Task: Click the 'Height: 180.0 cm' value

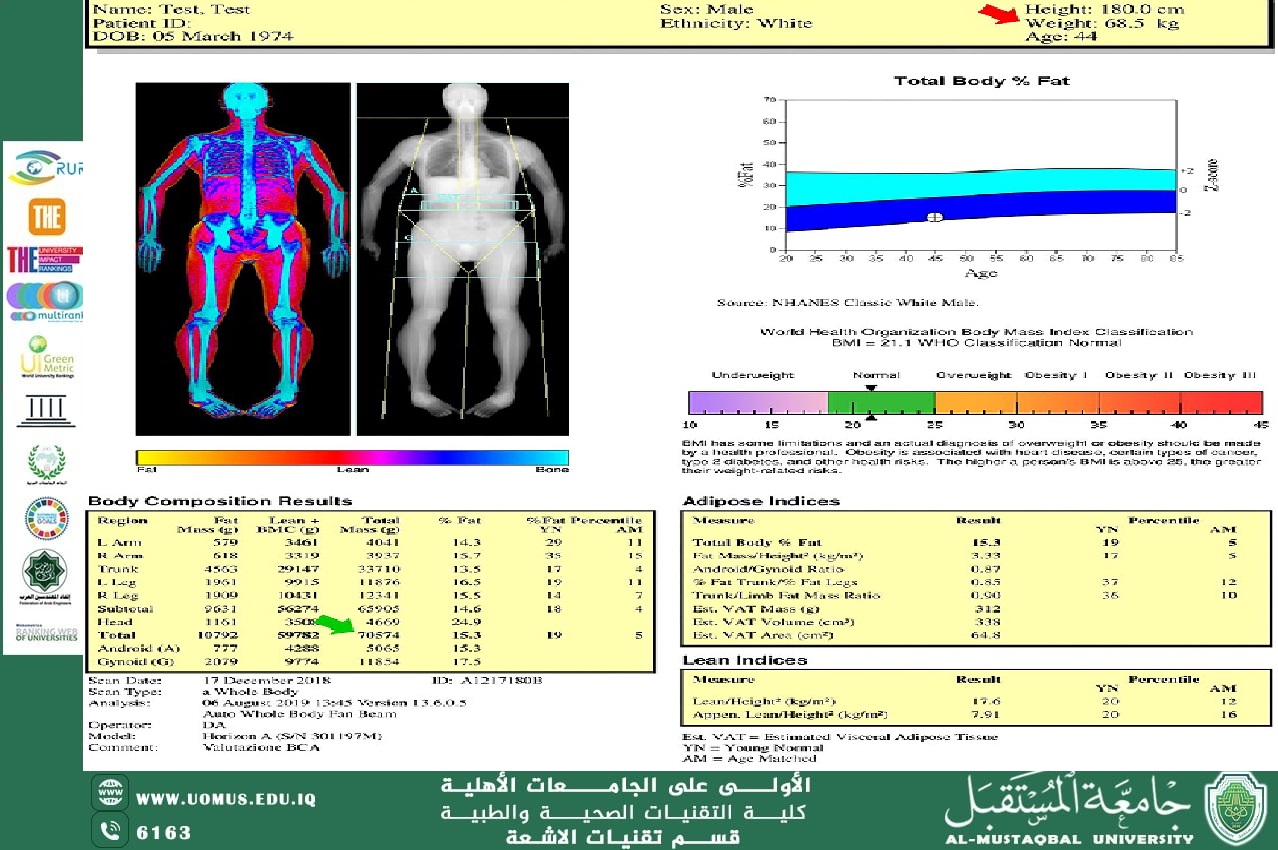Action: pyautogui.click(x=1105, y=9)
